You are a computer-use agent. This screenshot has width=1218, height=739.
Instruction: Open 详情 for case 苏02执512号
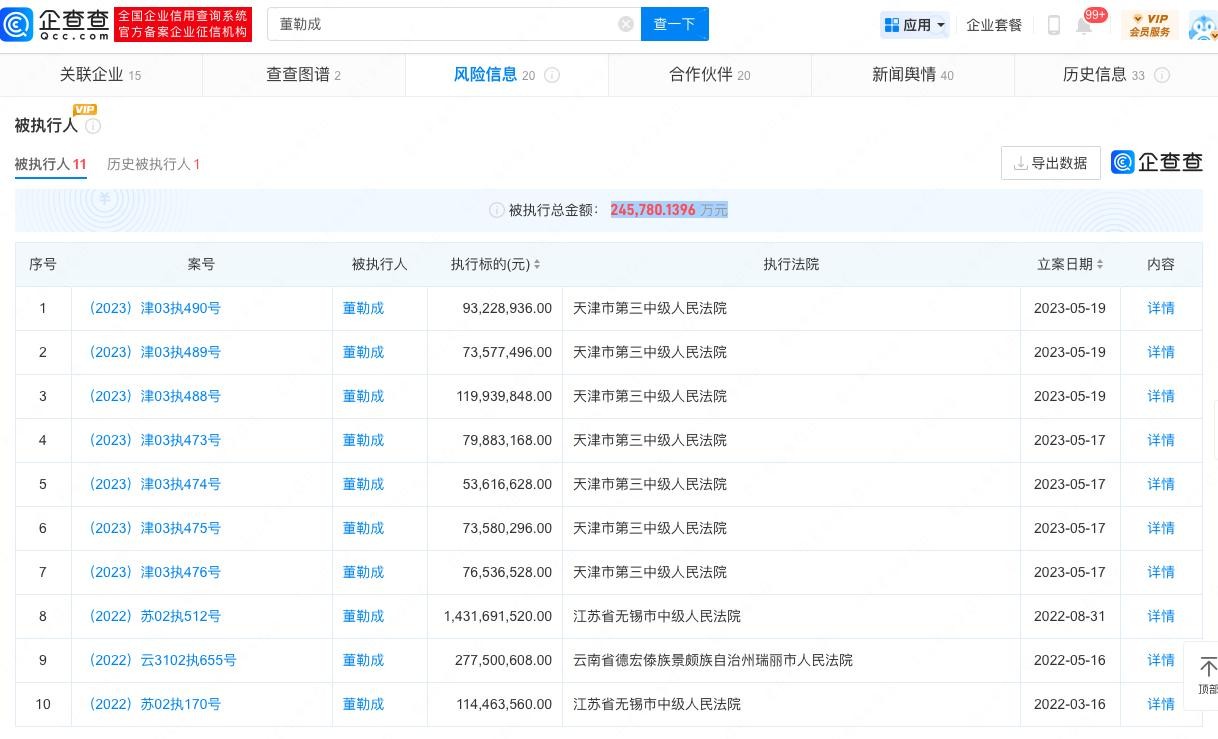click(x=1160, y=616)
